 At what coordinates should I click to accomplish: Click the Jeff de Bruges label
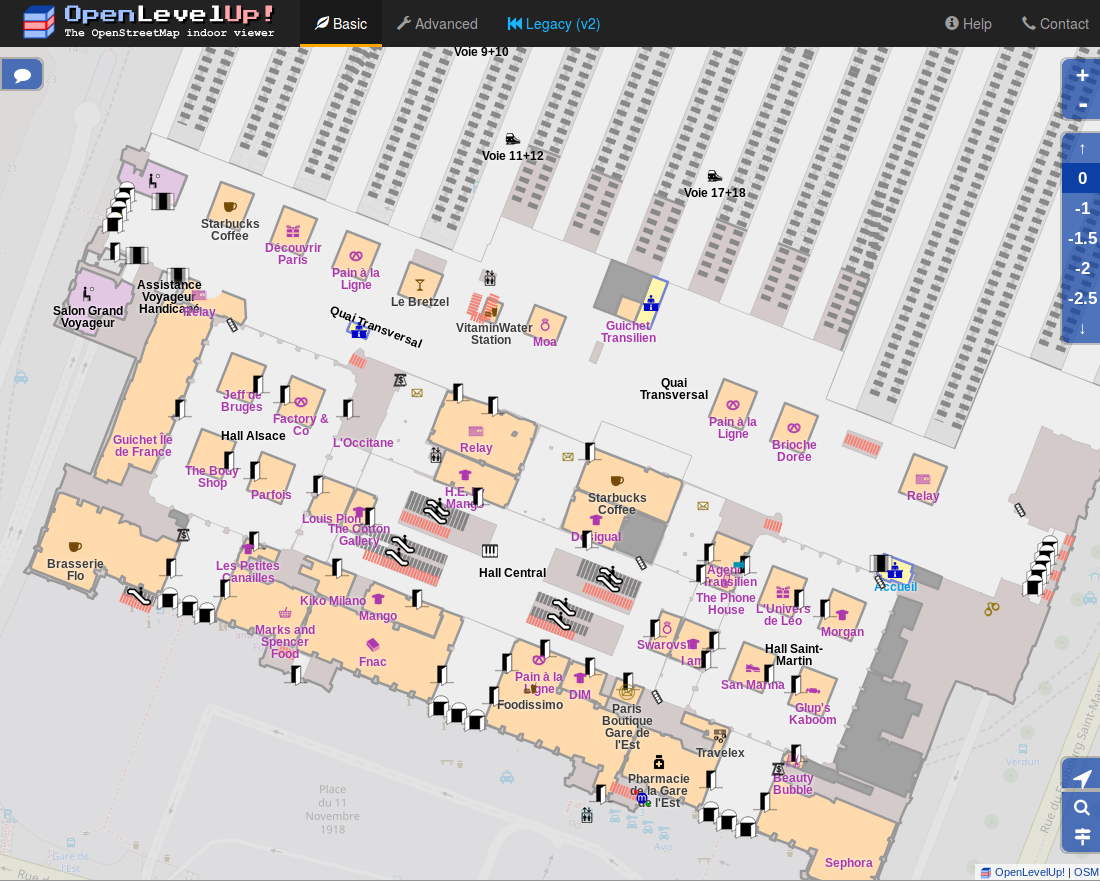[x=241, y=401]
